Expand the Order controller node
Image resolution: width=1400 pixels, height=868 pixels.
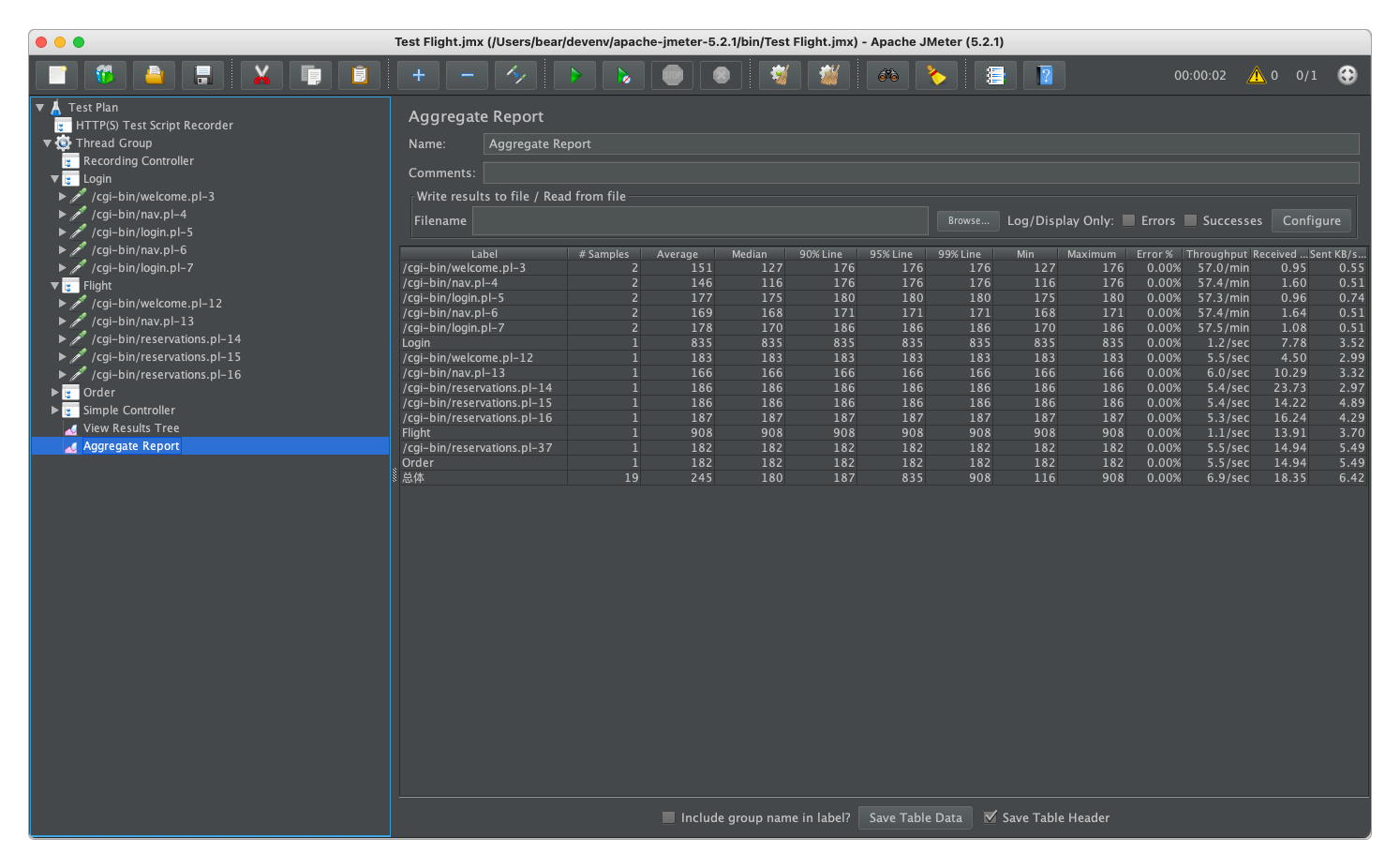(55, 393)
